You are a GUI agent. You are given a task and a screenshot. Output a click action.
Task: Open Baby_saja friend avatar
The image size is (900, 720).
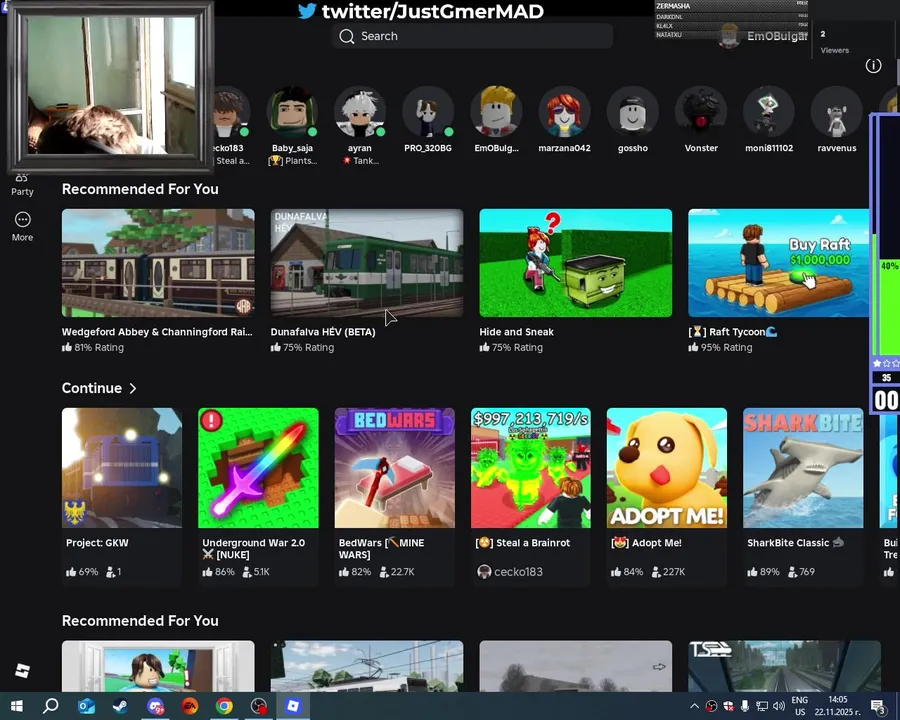point(292,112)
